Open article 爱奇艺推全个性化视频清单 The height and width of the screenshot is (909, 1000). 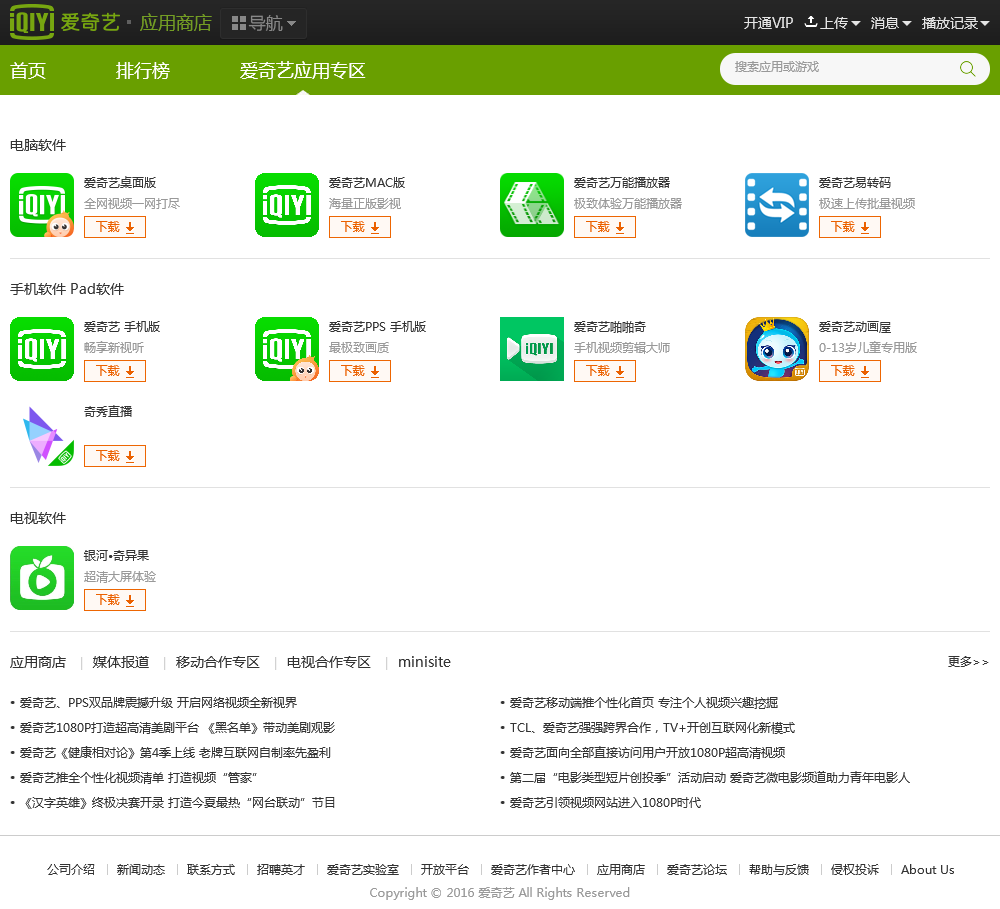point(138,778)
